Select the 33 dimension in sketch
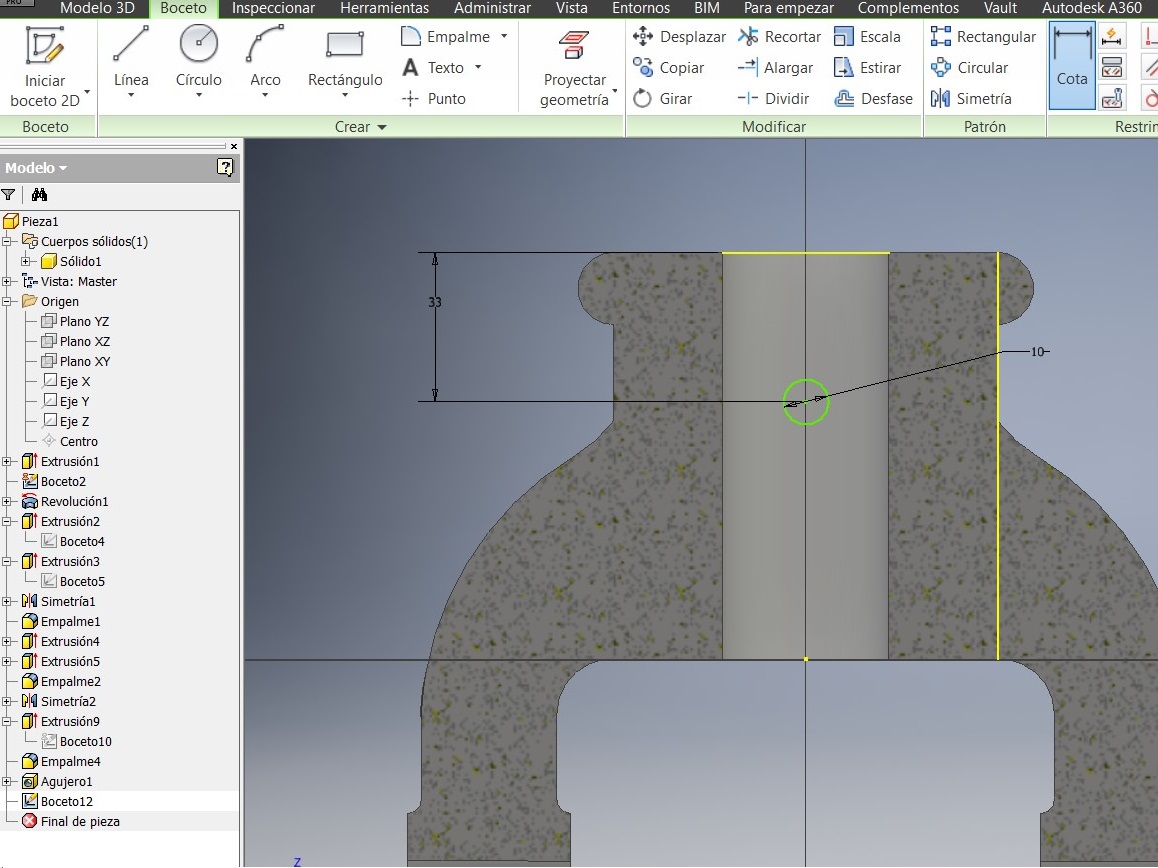This screenshot has width=1158, height=868. point(435,302)
